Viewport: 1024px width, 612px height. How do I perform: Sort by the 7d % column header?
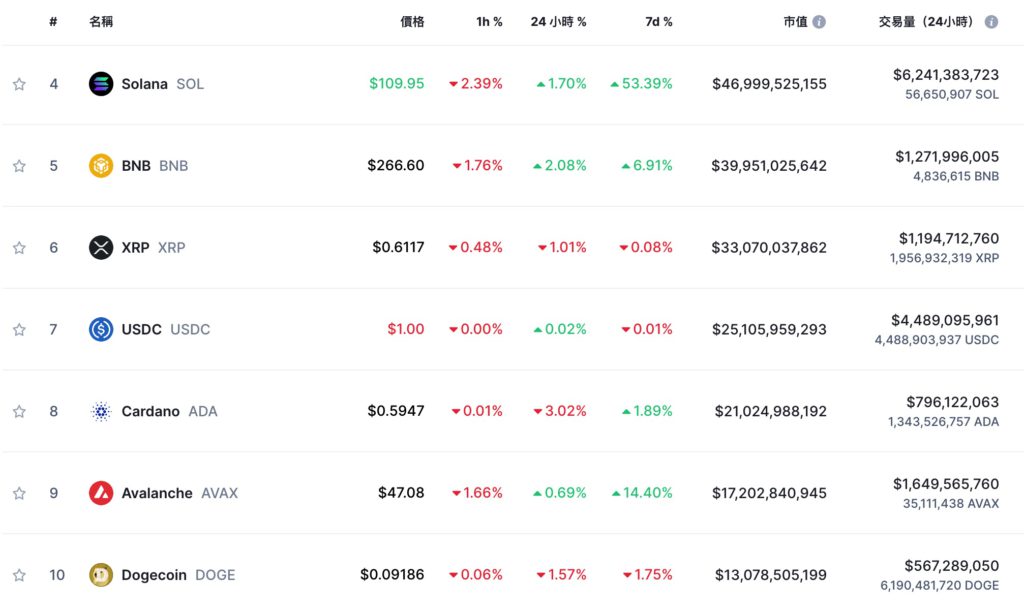pyautogui.click(x=659, y=22)
